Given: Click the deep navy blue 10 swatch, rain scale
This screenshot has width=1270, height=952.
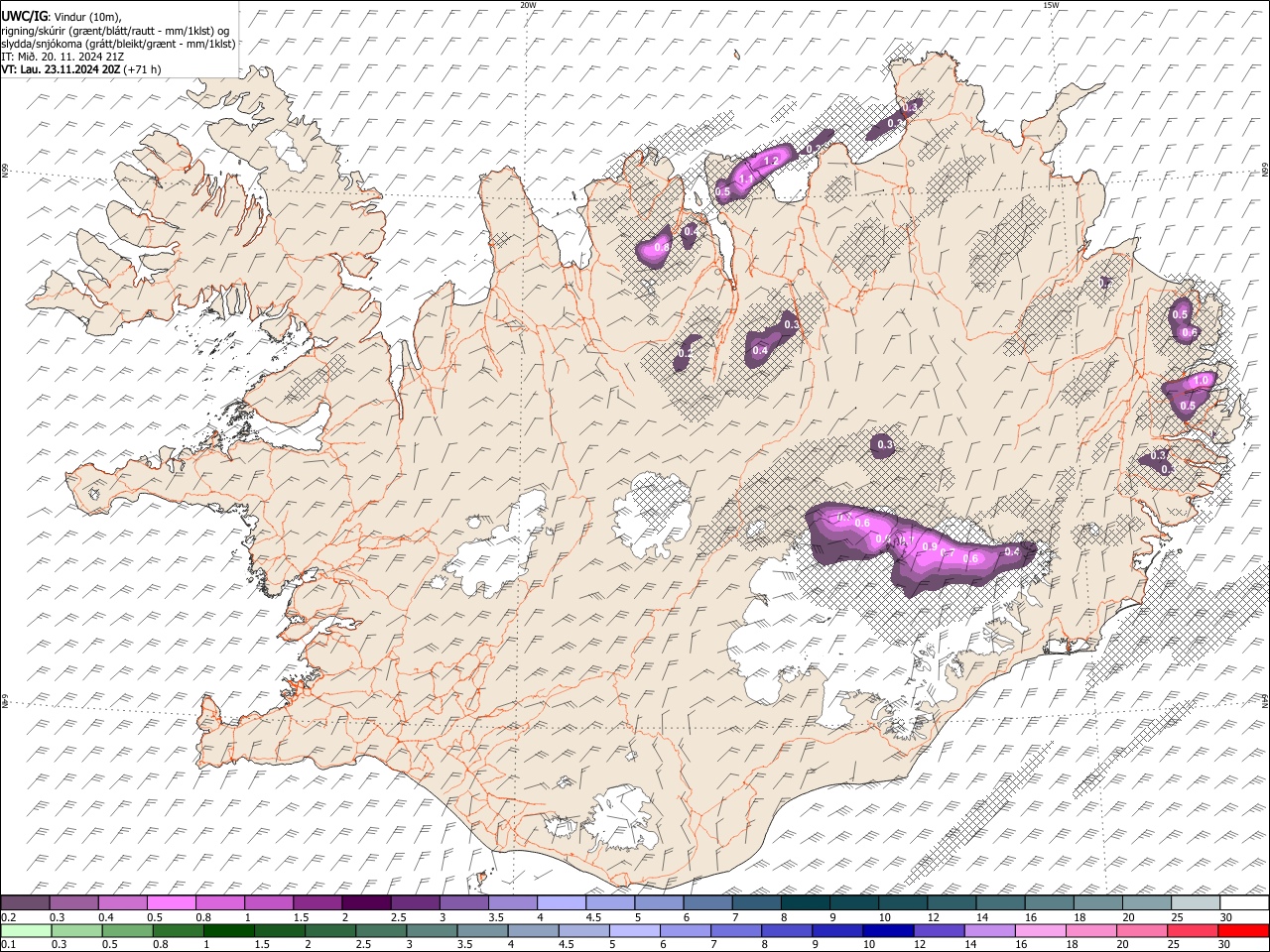Looking at the screenshot, I should pyautogui.click(x=888, y=930).
